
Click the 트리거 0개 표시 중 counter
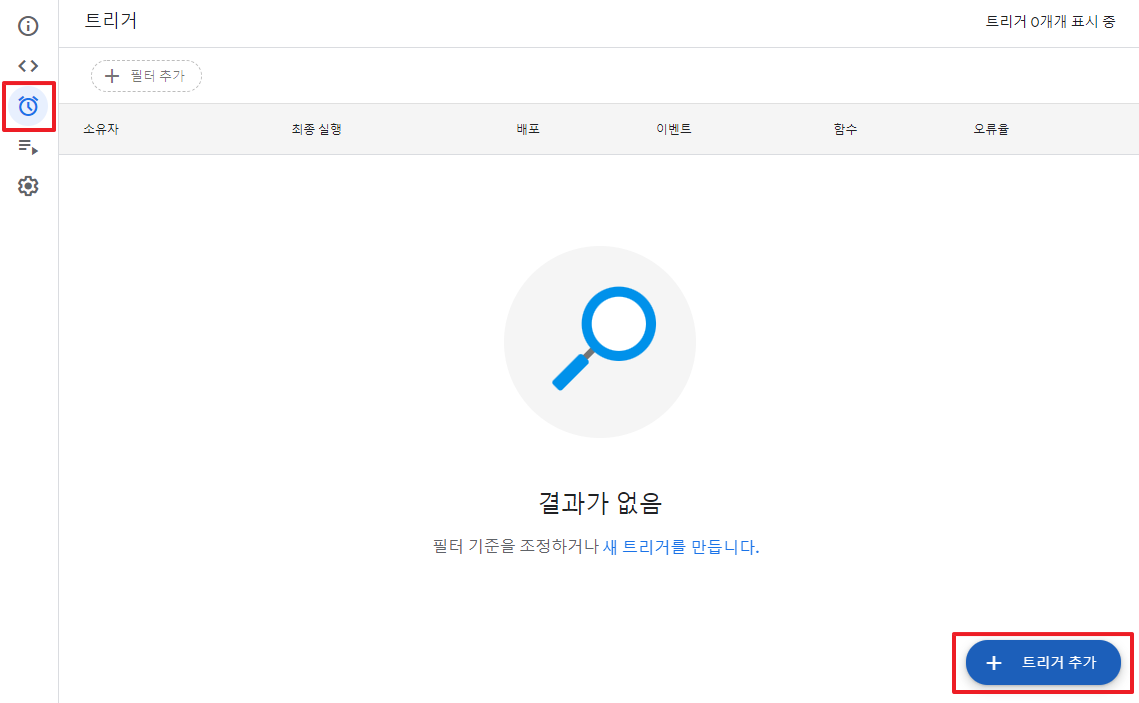(x=1051, y=20)
